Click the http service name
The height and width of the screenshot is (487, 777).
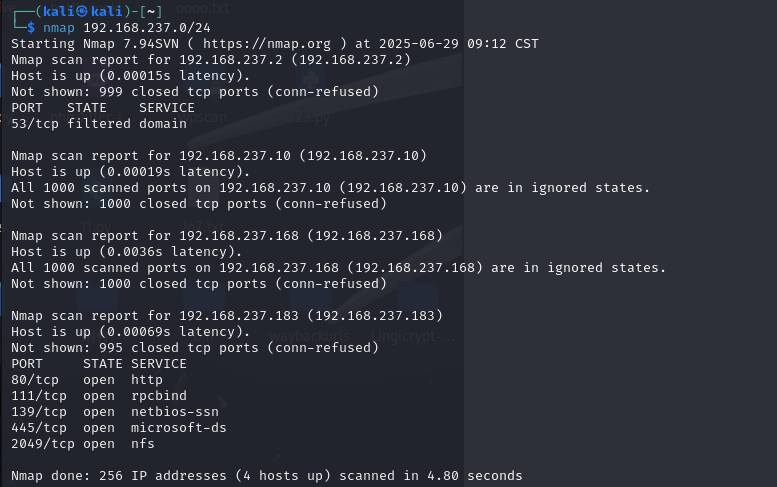pos(146,379)
